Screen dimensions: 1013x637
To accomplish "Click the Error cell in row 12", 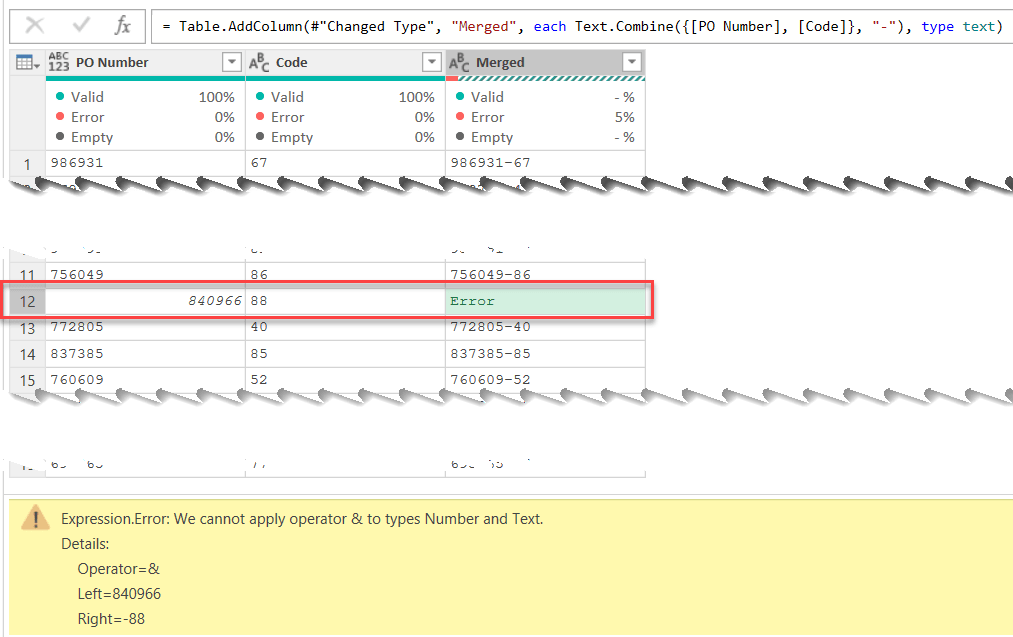I will point(545,300).
